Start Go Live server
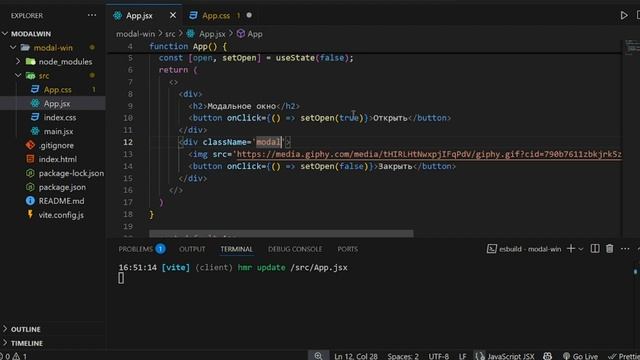 580,356
